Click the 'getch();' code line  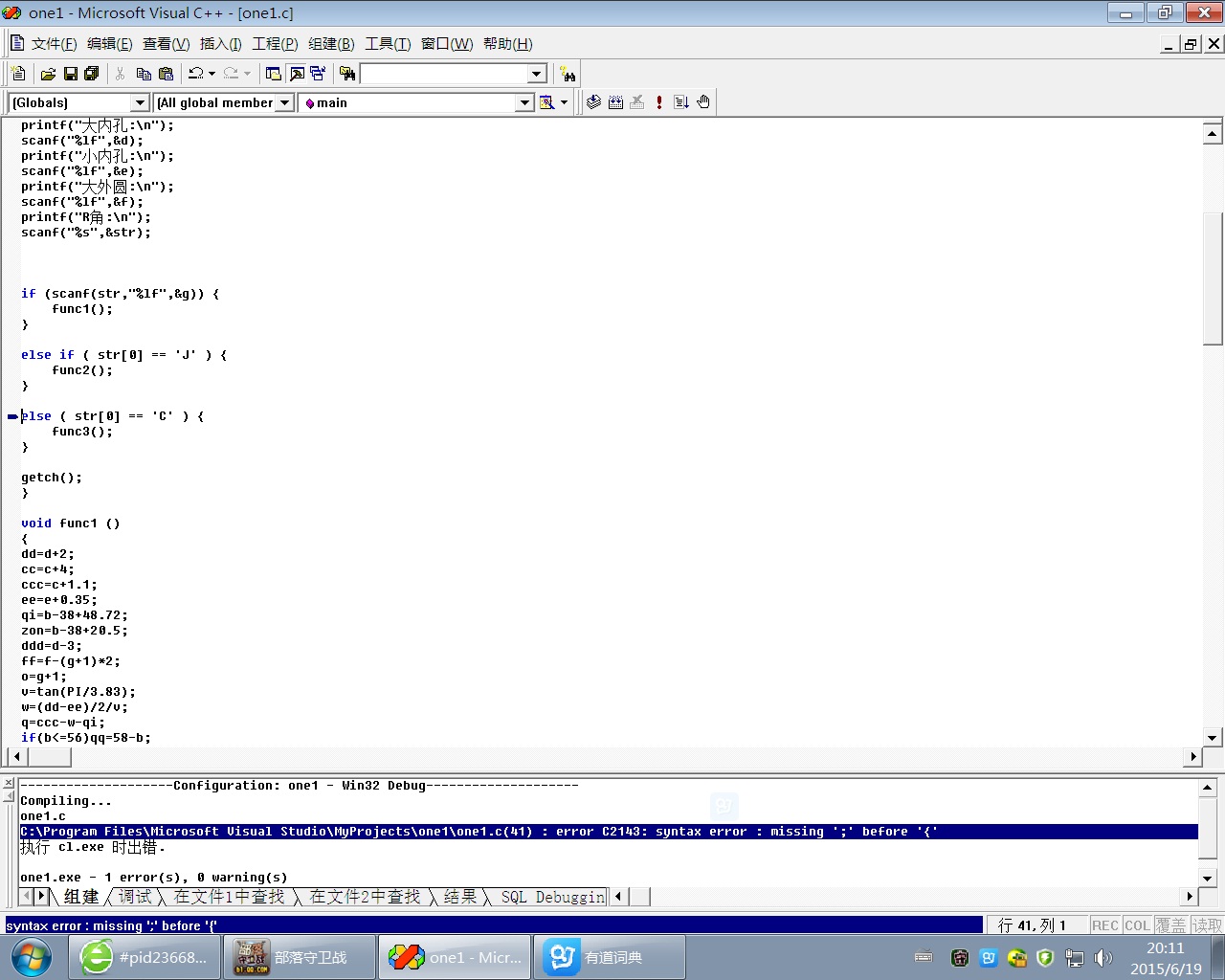point(52,478)
